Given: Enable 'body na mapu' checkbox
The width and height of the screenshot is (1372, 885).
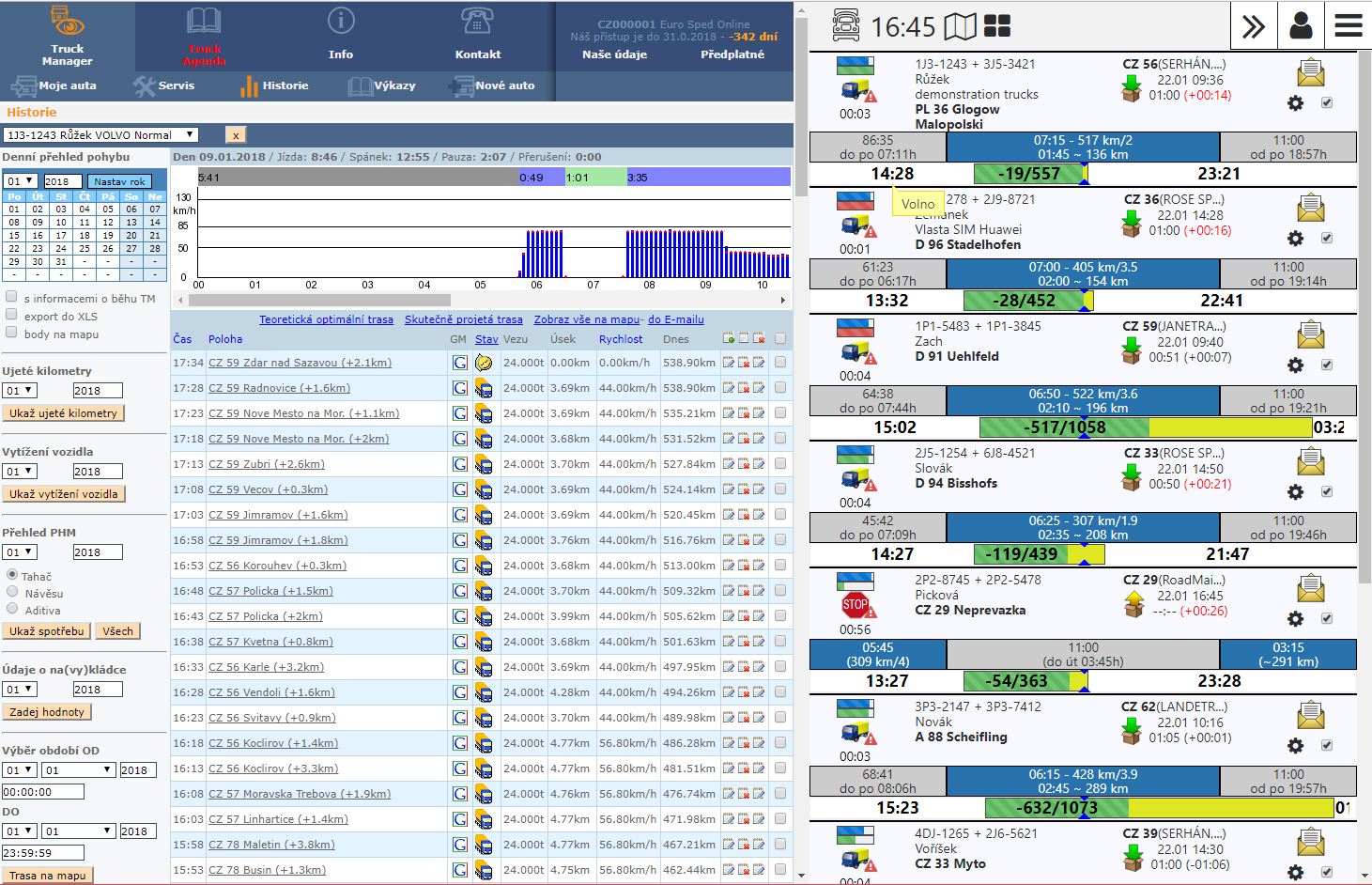Looking at the screenshot, I should point(11,333).
